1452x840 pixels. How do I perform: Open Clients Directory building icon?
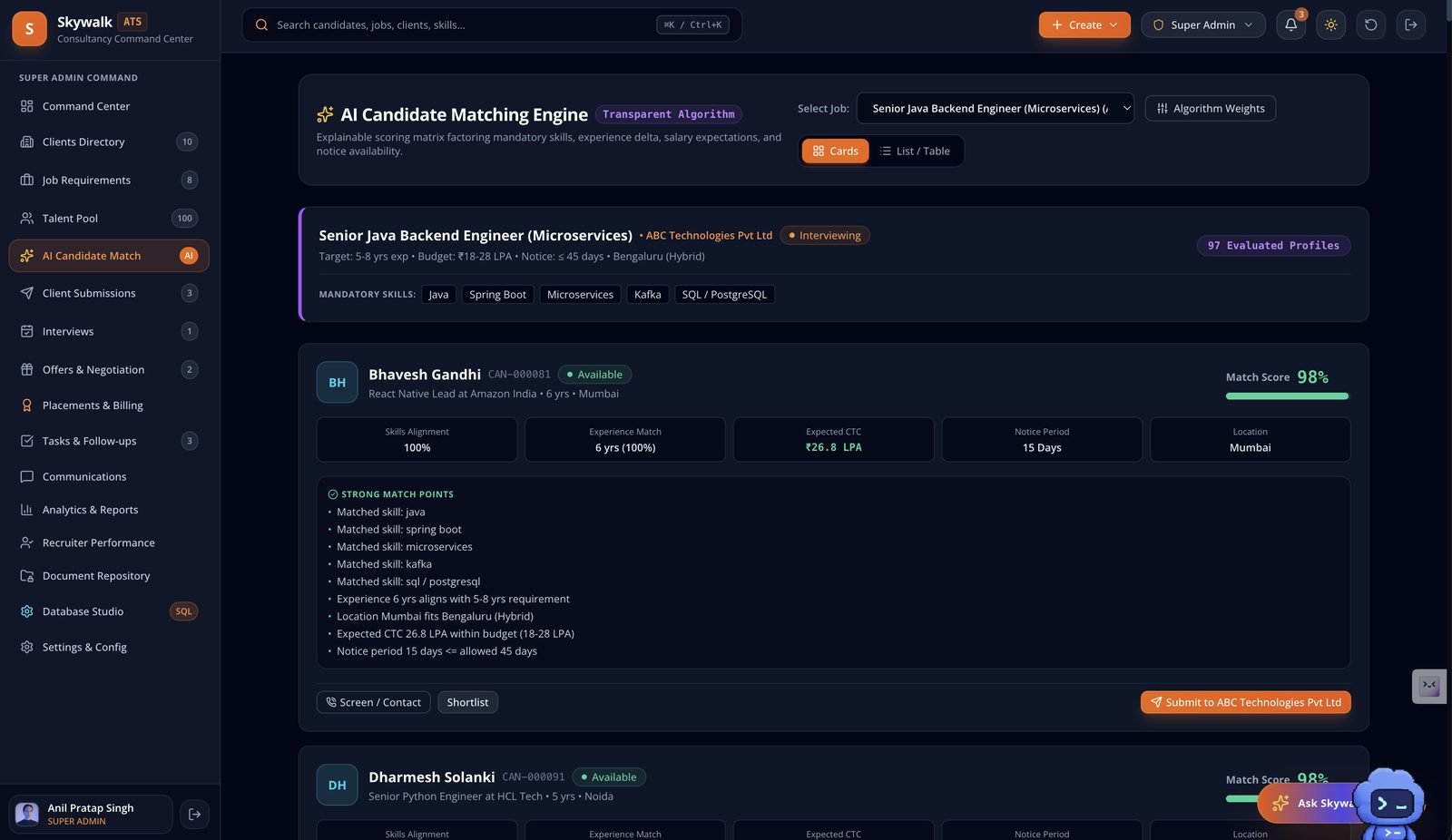click(x=26, y=142)
